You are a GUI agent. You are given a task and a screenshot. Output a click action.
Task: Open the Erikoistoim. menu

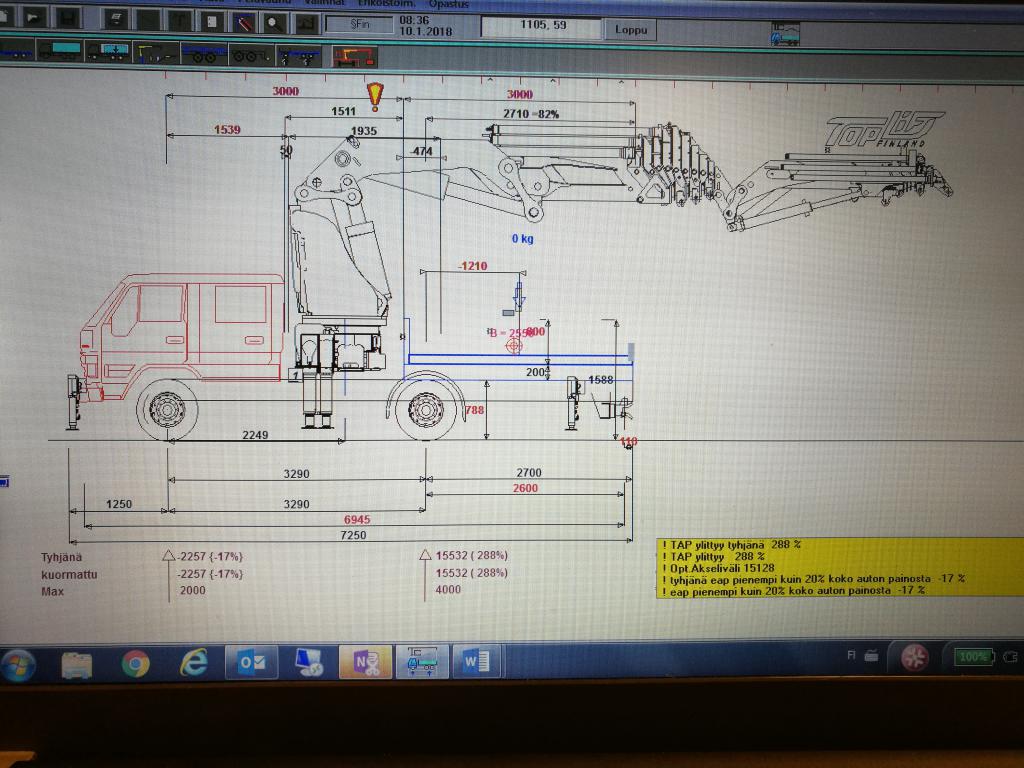tap(384, 4)
